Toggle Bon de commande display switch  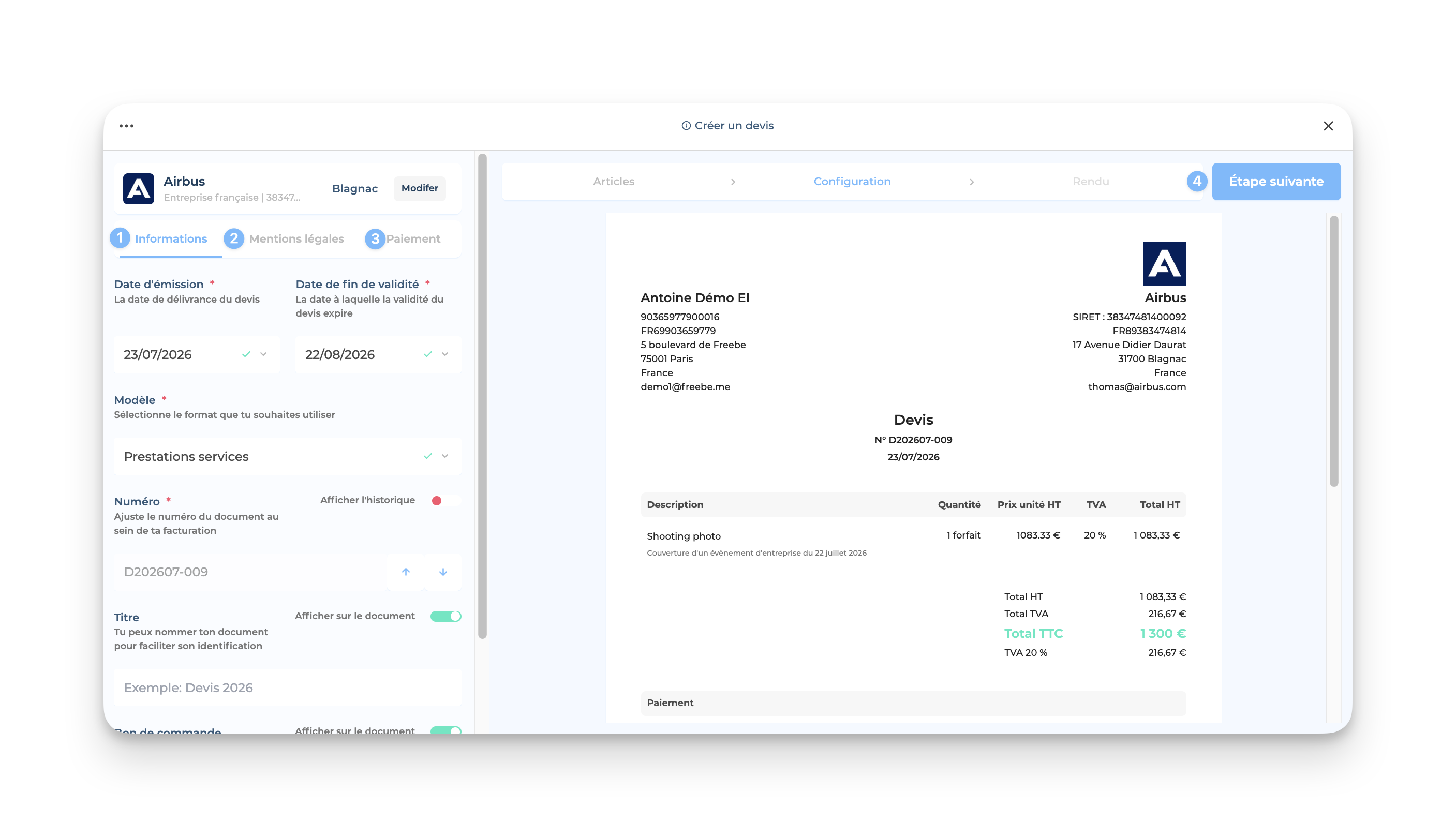point(445,730)
